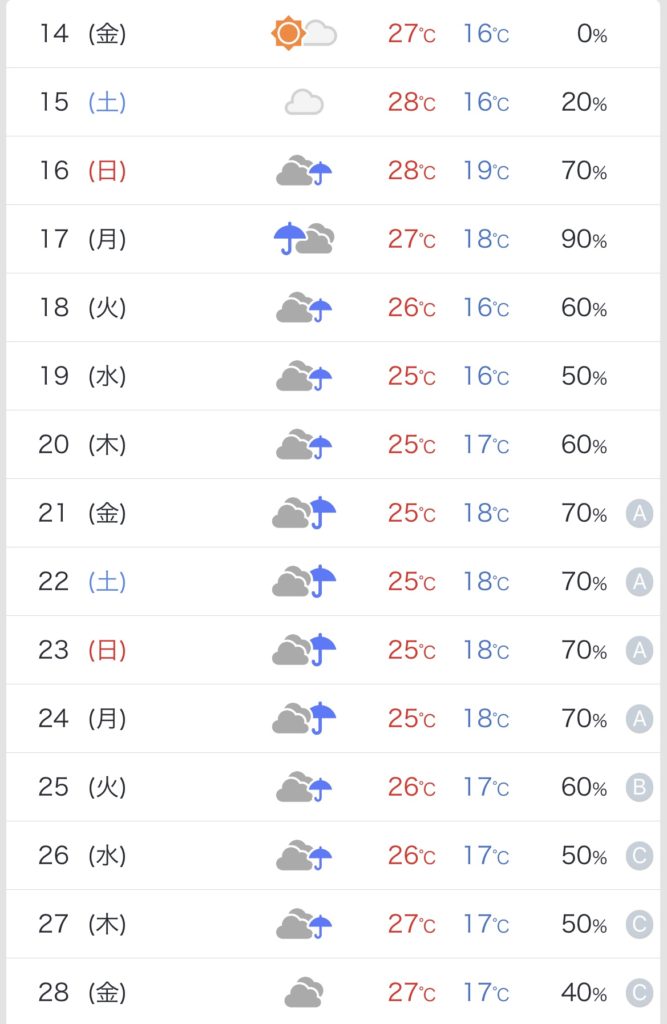Viewport: 667px width, 1024px height.
Task: Tap the 28°C high temperature for day 16
Action: tap(412, 170)
